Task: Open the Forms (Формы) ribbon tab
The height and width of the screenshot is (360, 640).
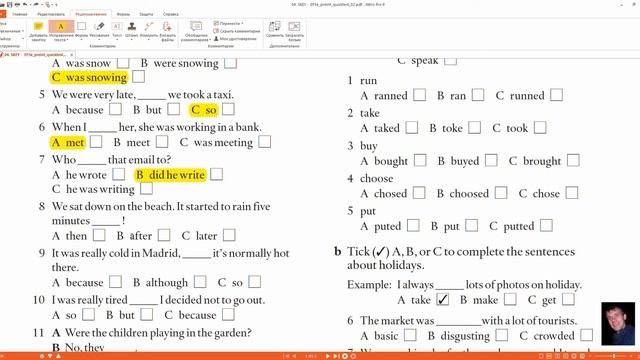Action: pos(123,14)
